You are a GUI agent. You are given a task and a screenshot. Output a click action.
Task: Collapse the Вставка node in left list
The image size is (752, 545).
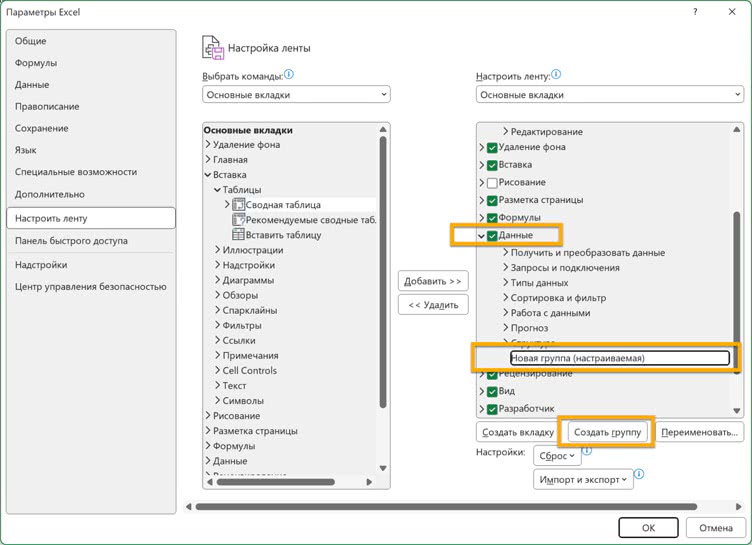[208, 175]
